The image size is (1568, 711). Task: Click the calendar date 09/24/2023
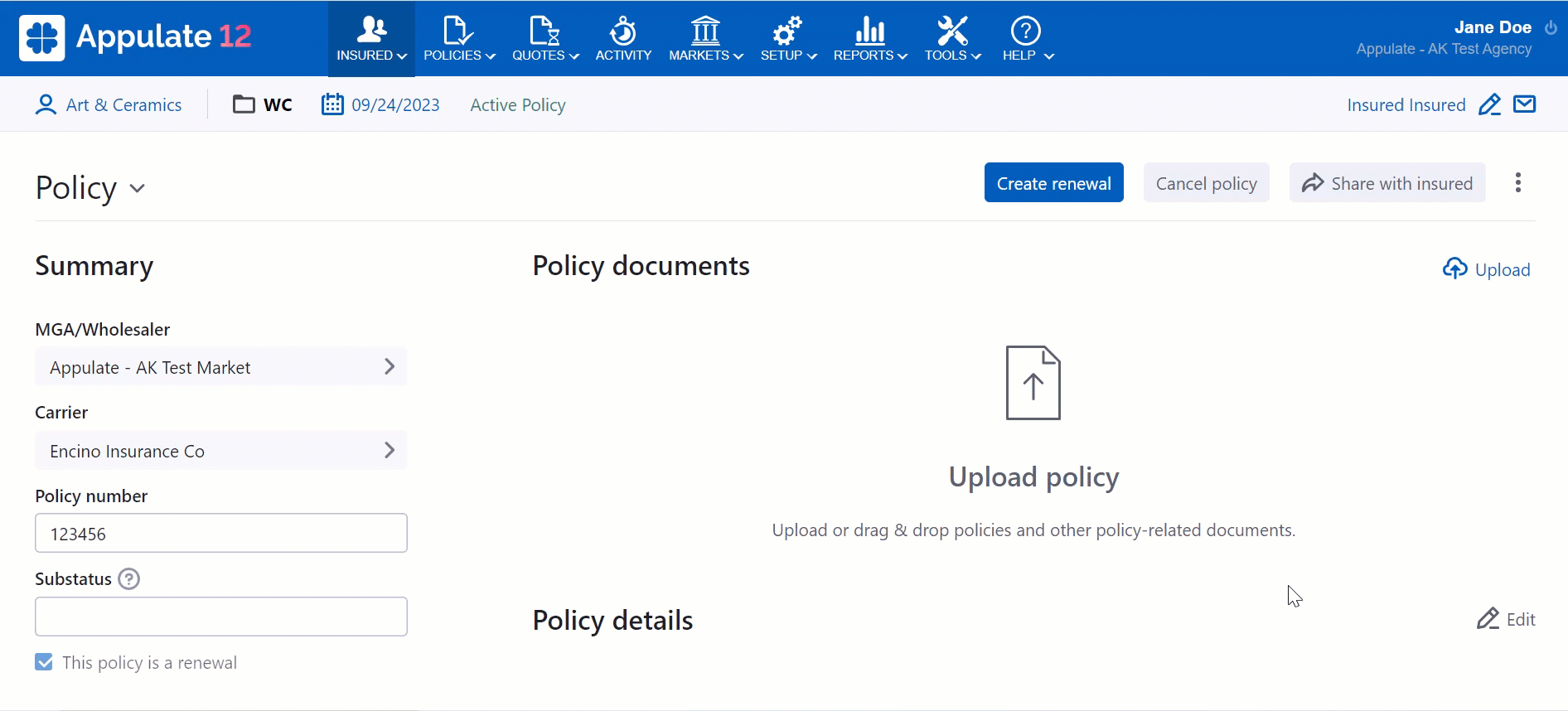(381, 105)
